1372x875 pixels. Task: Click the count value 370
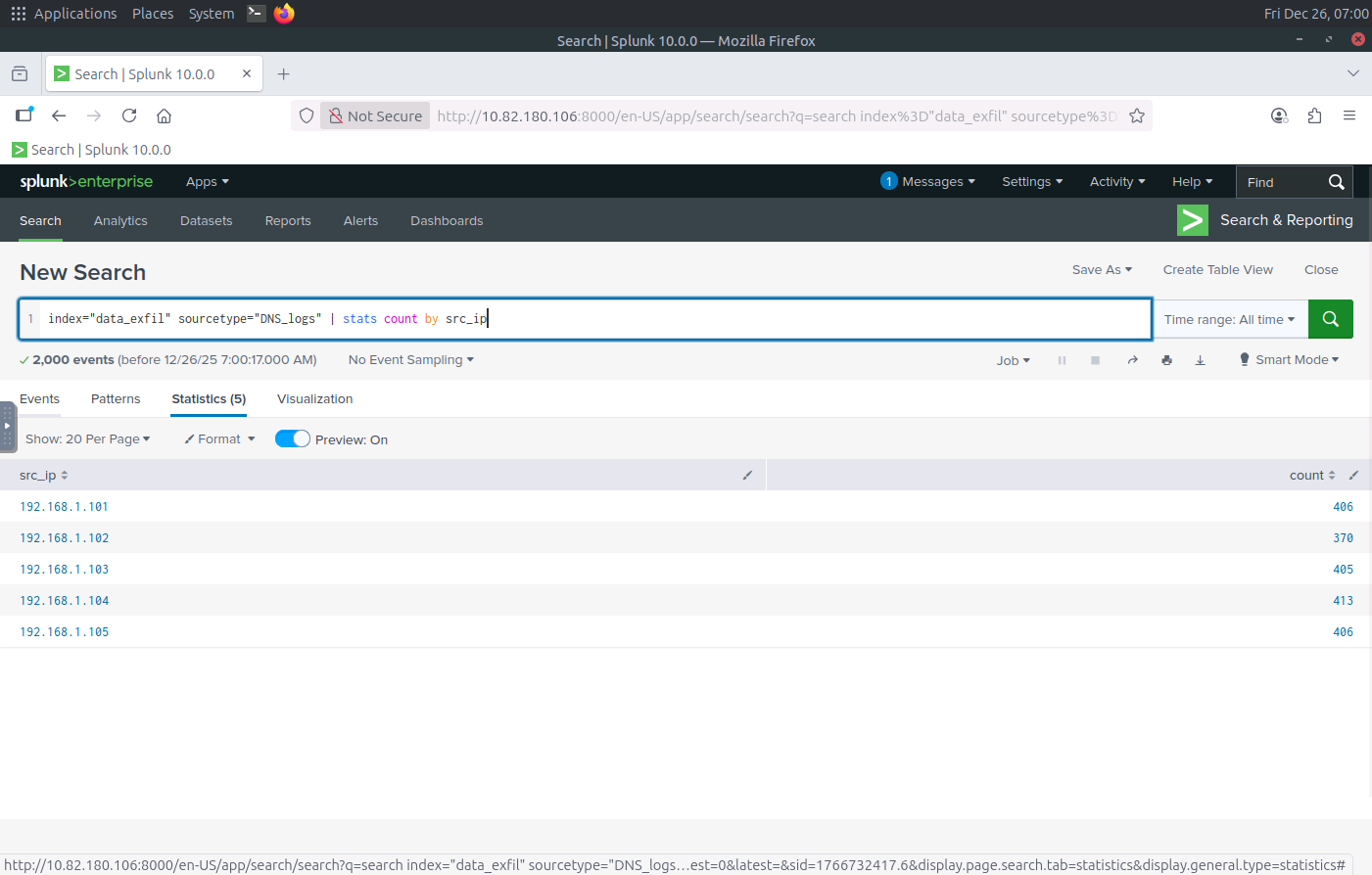pyautogui.click(x=1343, y=538)
